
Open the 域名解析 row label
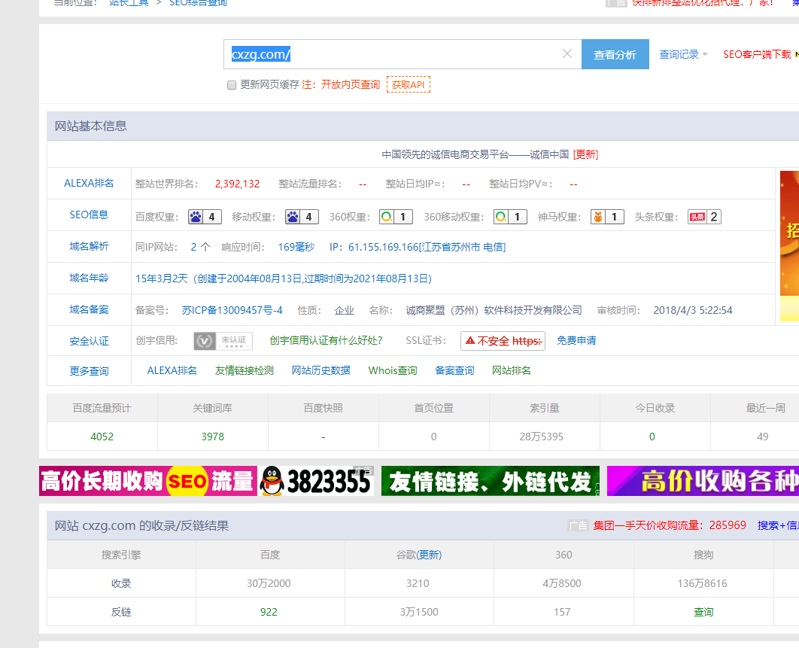tap(89, 247)
